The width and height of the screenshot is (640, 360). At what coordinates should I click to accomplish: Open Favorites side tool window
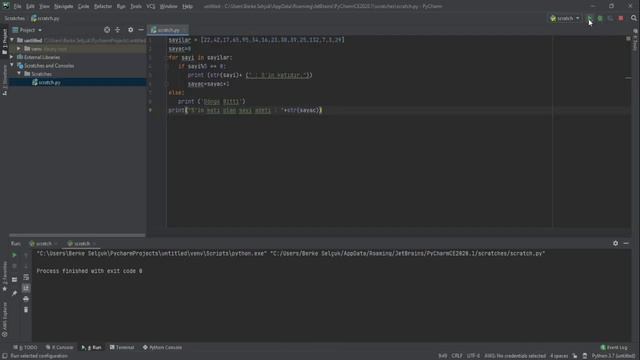(4, 276)
